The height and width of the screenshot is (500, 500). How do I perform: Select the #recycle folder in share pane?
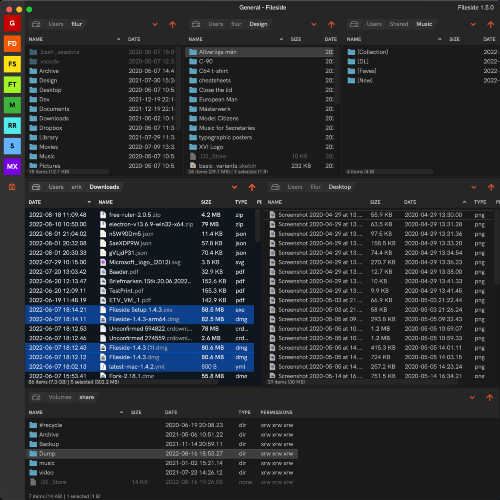click(162, 425)
